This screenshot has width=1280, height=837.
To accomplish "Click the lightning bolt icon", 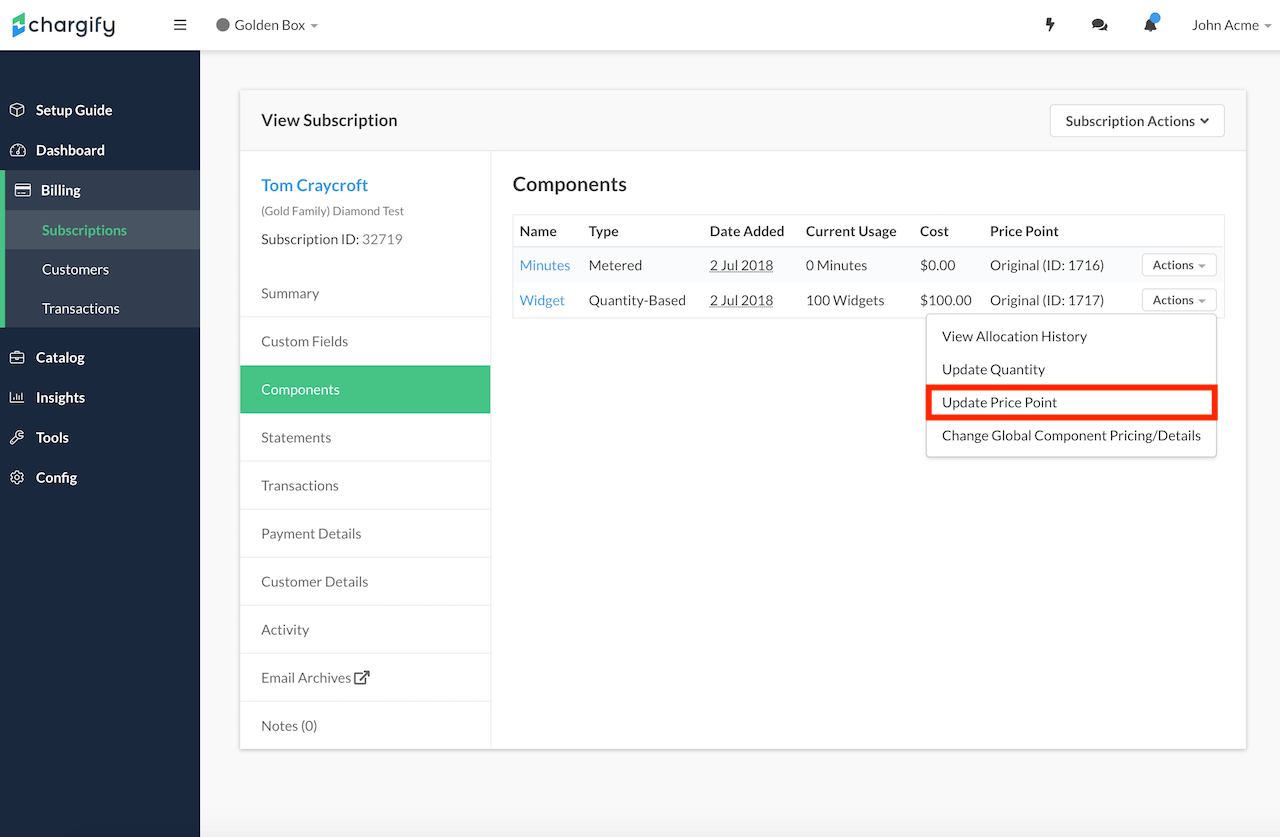I will pos(1050,25).
